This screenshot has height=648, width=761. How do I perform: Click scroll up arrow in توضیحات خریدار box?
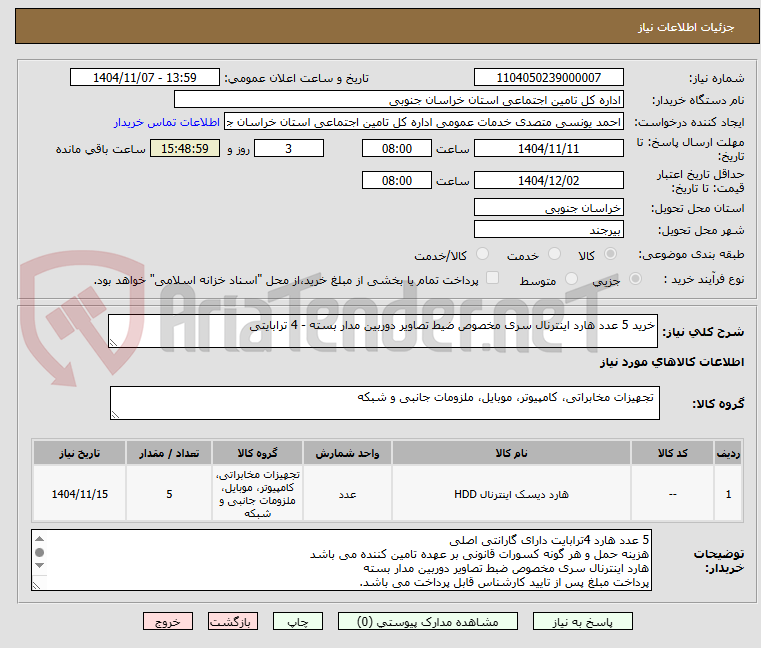[40, 539]
